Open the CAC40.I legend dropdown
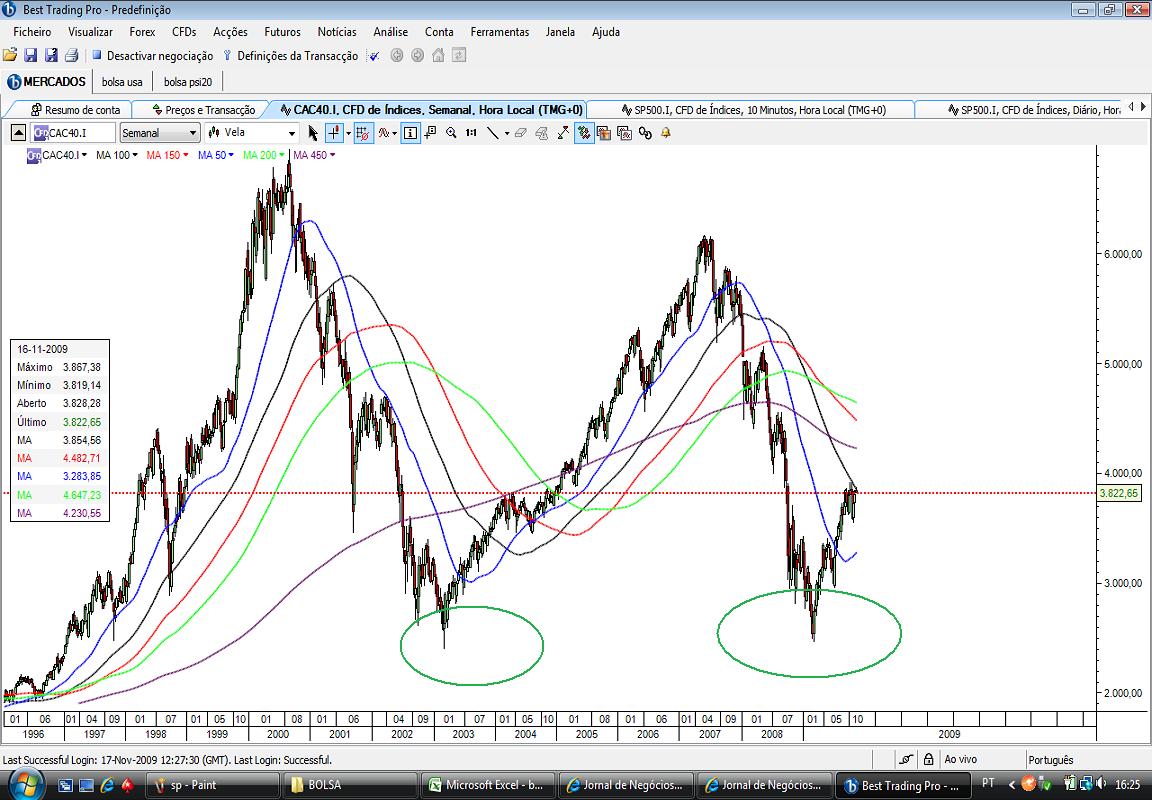The height and width of the screenshot is (800, 1152). click(x=84, y=155)
